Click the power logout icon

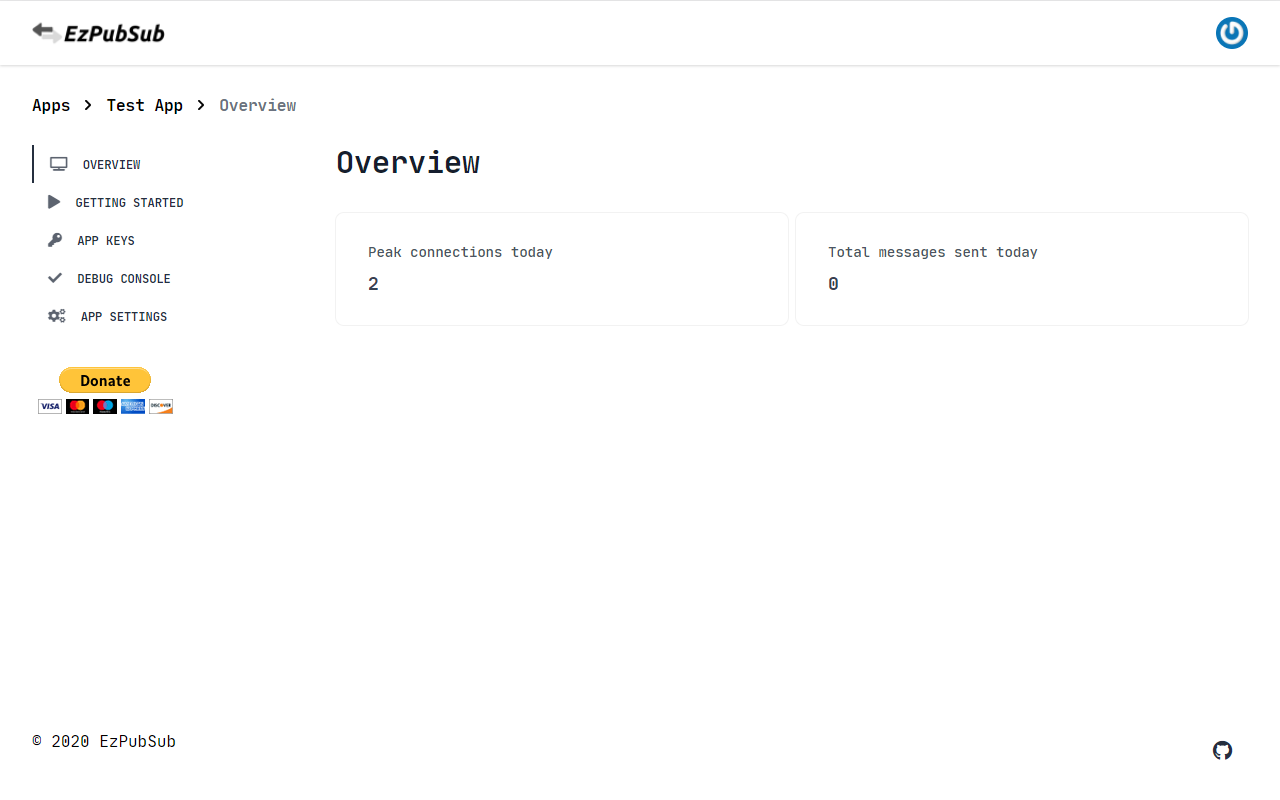pyautogui.click(x=1231, y=33)
